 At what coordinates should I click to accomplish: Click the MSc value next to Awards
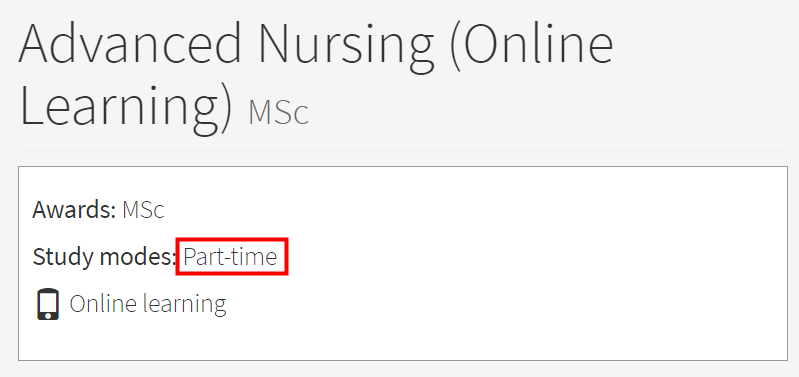click(x=143, y=210)
